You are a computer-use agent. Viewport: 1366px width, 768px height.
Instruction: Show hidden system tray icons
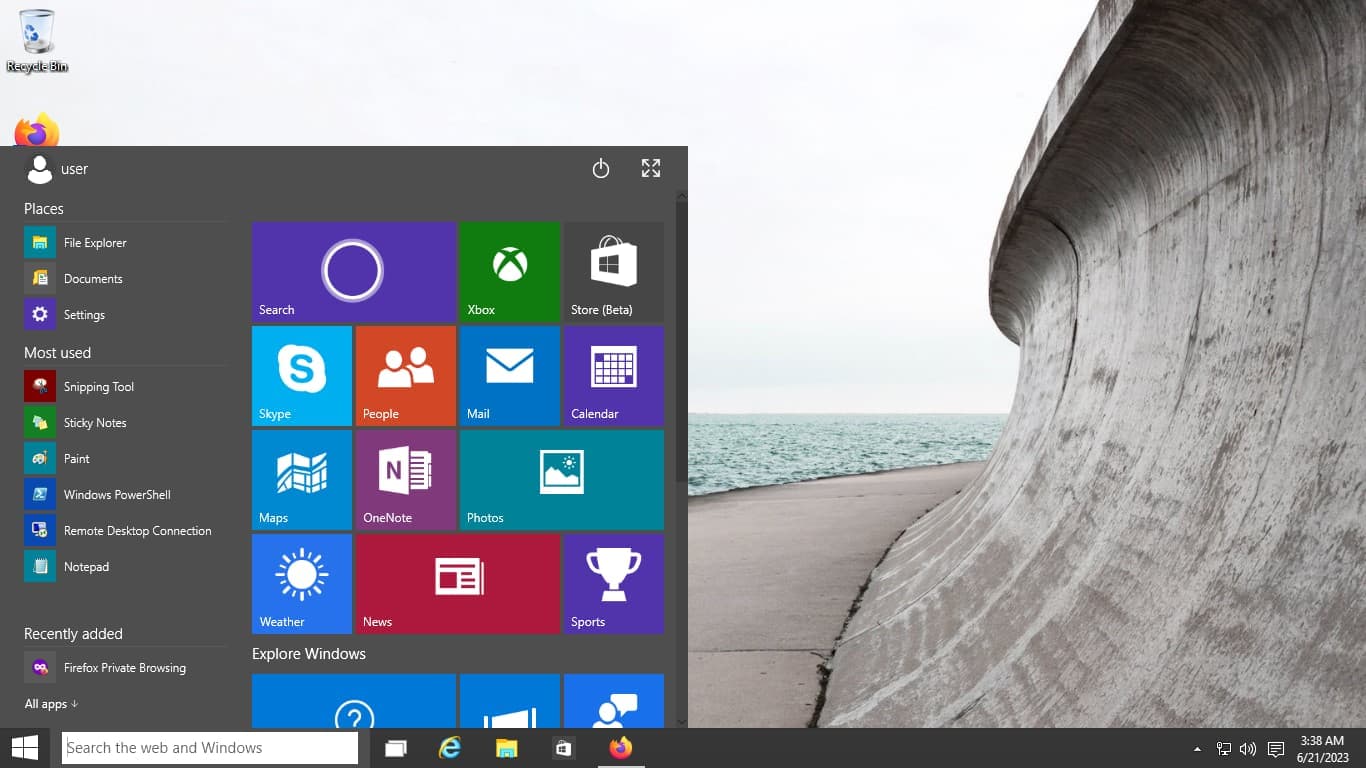click(x=1197, y=749)
